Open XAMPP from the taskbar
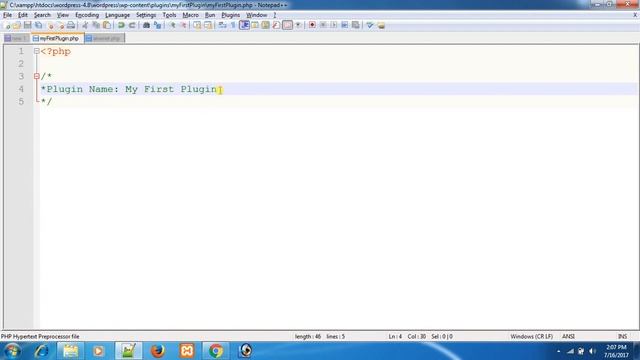The image size is (640, 360). 187,351
